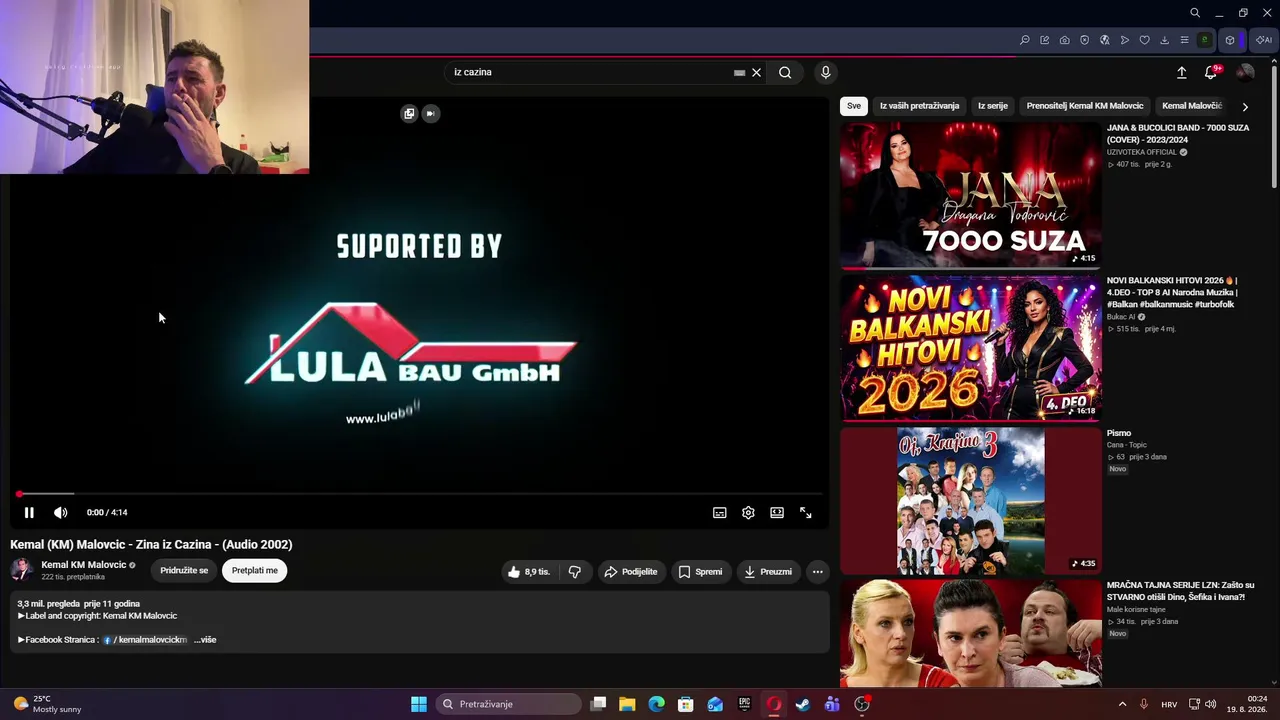The height and width of the screenshot is (720, 1280).
Task: Click the send/flow arrow icon in address bar
Action: [1125, 40]
